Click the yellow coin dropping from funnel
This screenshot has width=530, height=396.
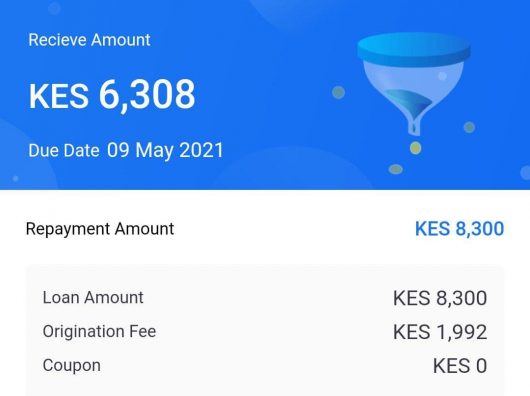(415, 148)
